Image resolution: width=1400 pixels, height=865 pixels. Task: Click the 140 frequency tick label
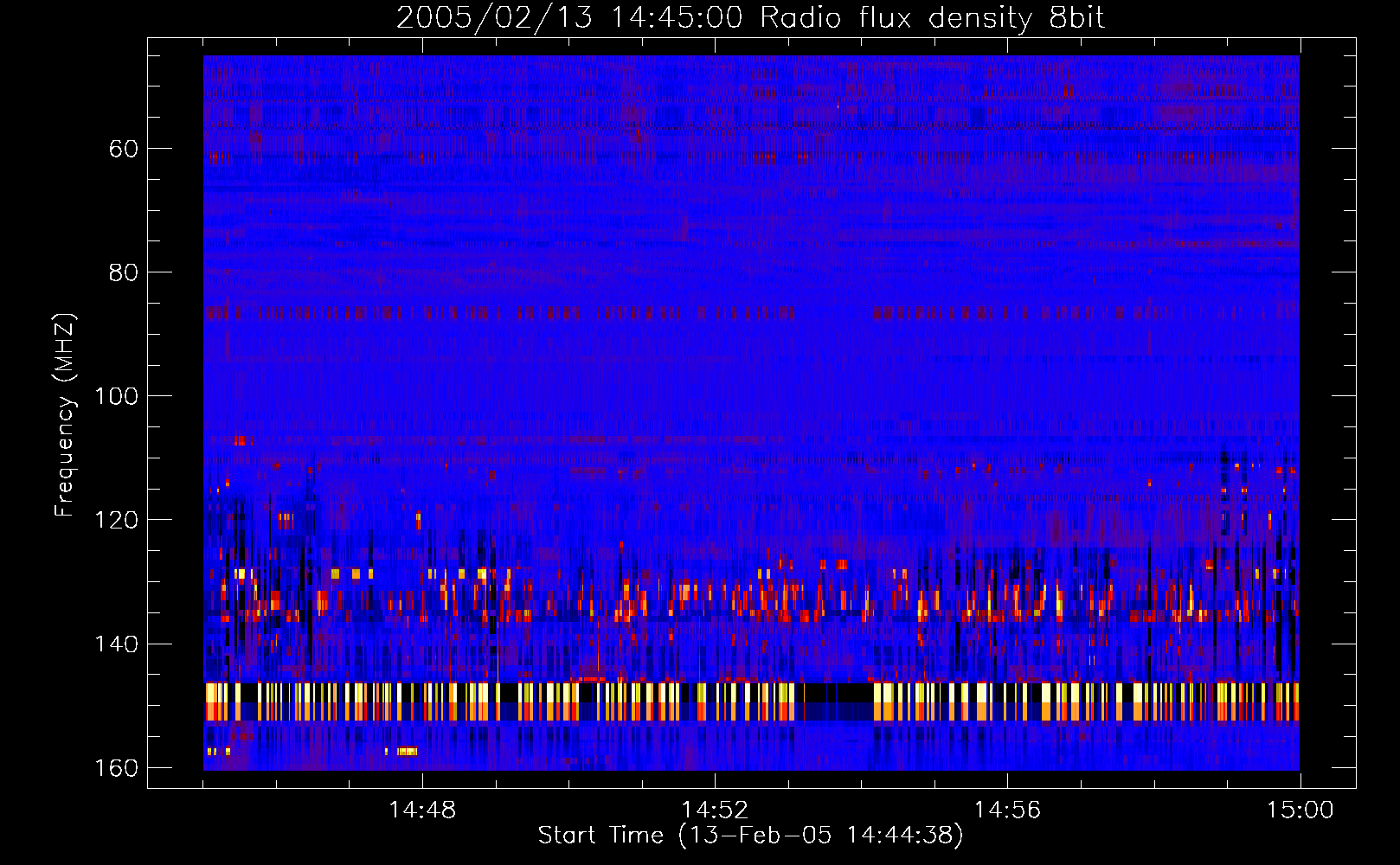pyautogui.click(x=116, y=644)
